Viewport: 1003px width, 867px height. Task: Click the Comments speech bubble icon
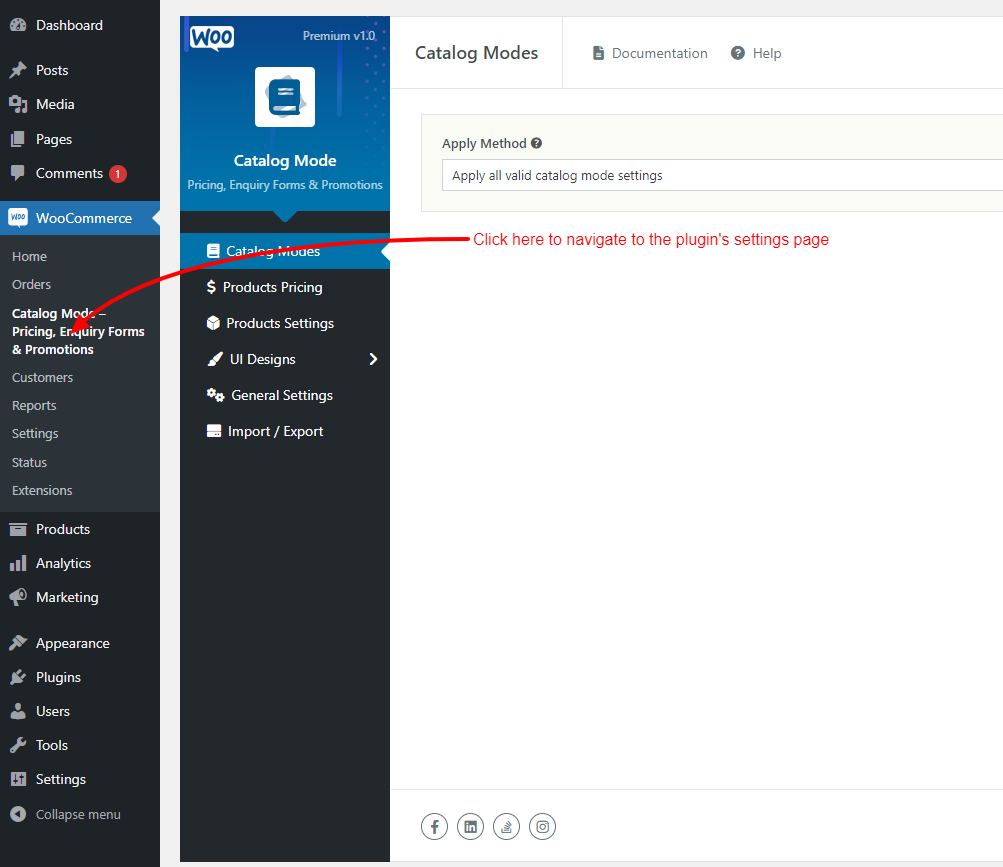pyautogui.click(x=18, y=173)
